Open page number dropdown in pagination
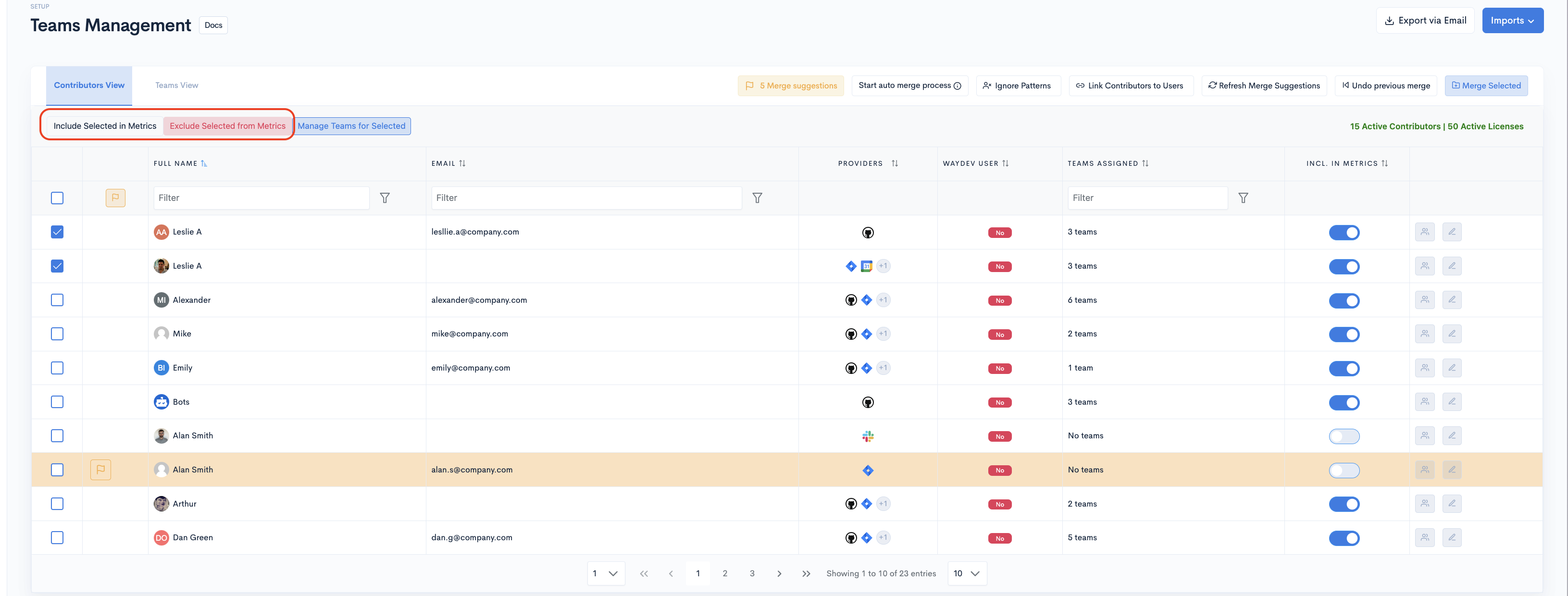Viewport: 1568px width, 596px height. click(606, 573)
